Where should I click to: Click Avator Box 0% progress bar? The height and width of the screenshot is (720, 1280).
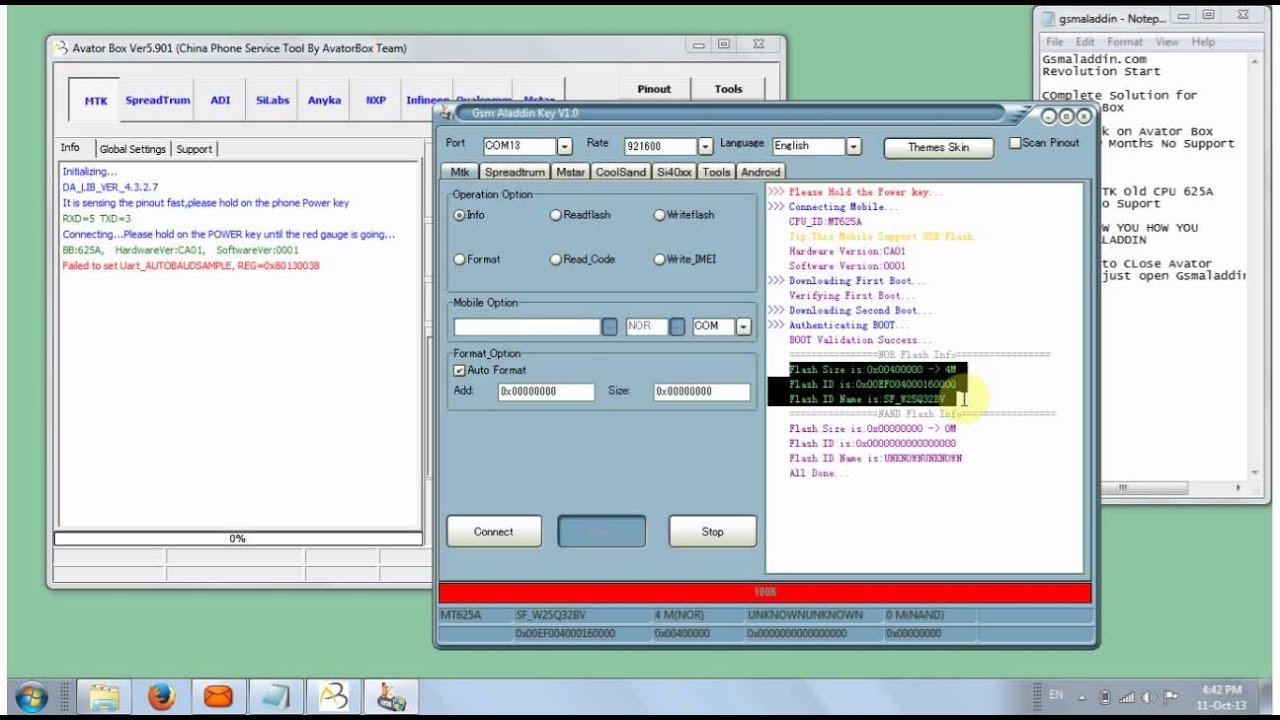coord(237,538)
